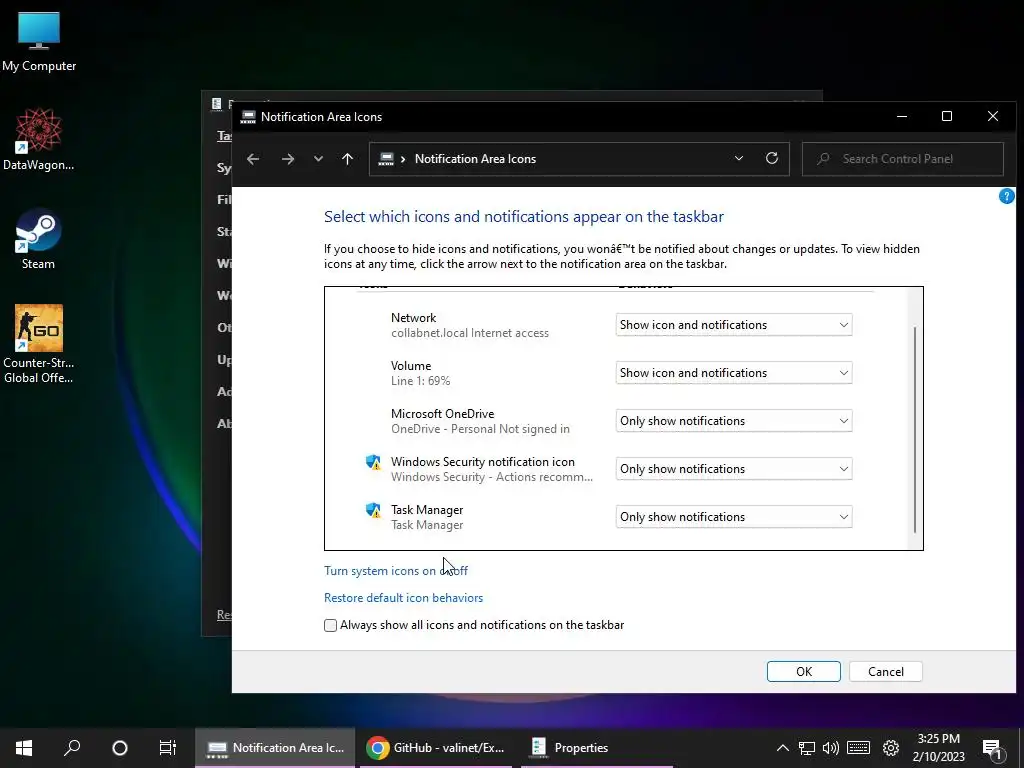Viewport: 1024px width, 768px height.
Task: Click the Search Control Panel field
Action: (903, 159)
